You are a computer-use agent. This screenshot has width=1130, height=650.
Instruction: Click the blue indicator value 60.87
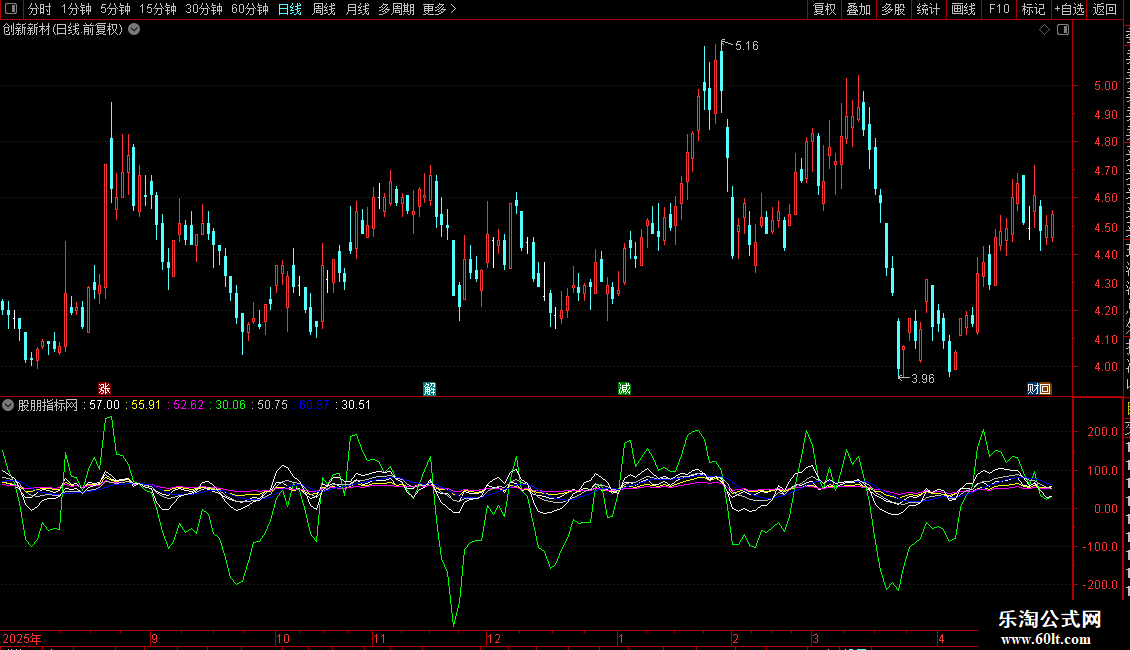(314, 405)
